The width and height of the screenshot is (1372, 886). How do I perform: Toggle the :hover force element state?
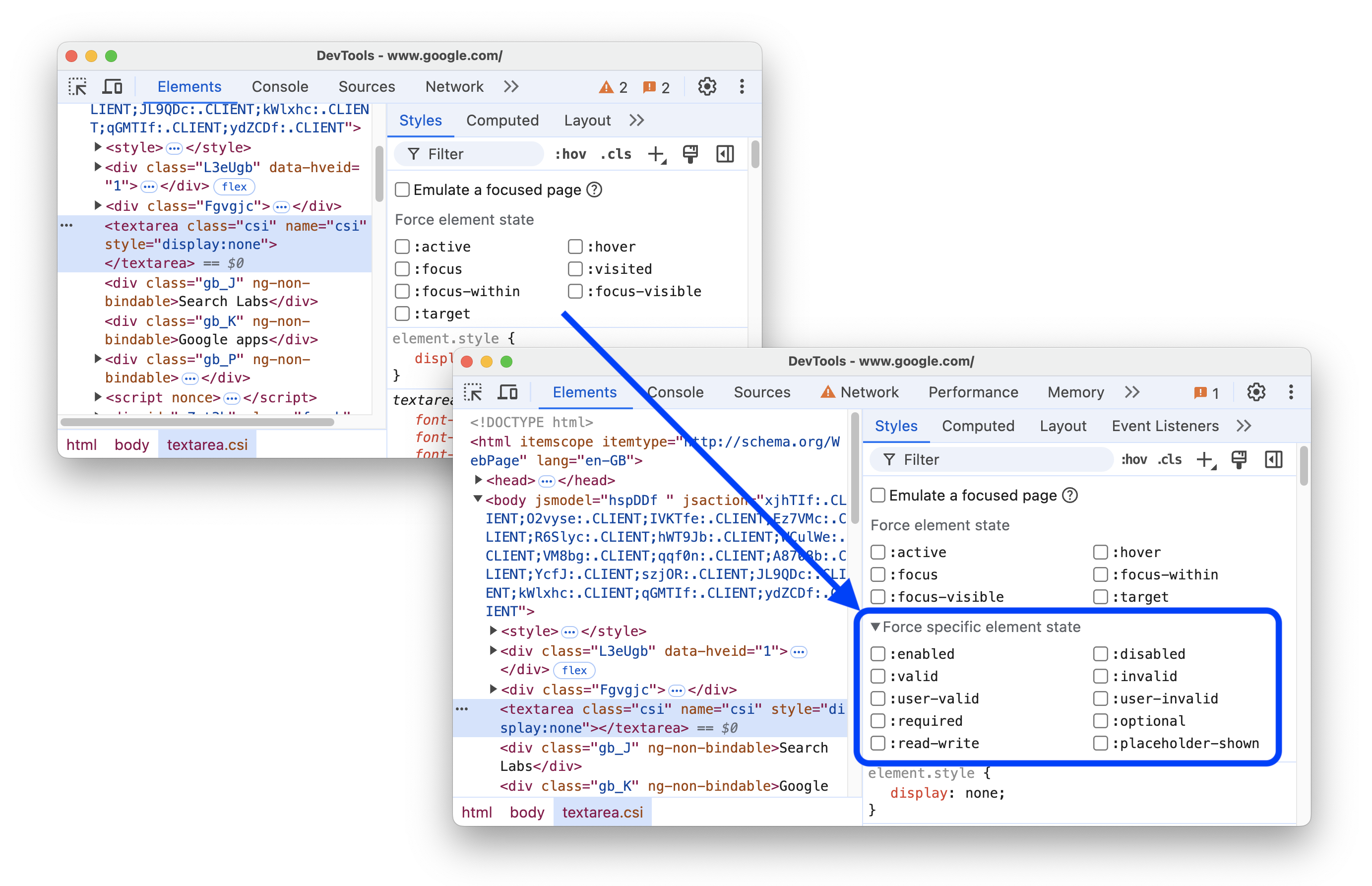click(575, 247)
